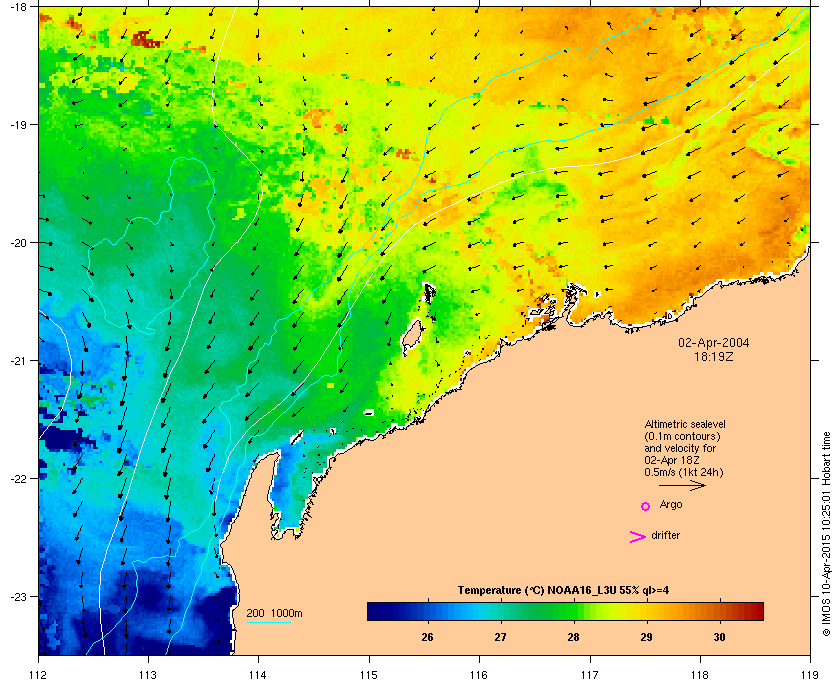
Task: Click the elongated outlined island offshore of the coast
Action: pos(412,337)
